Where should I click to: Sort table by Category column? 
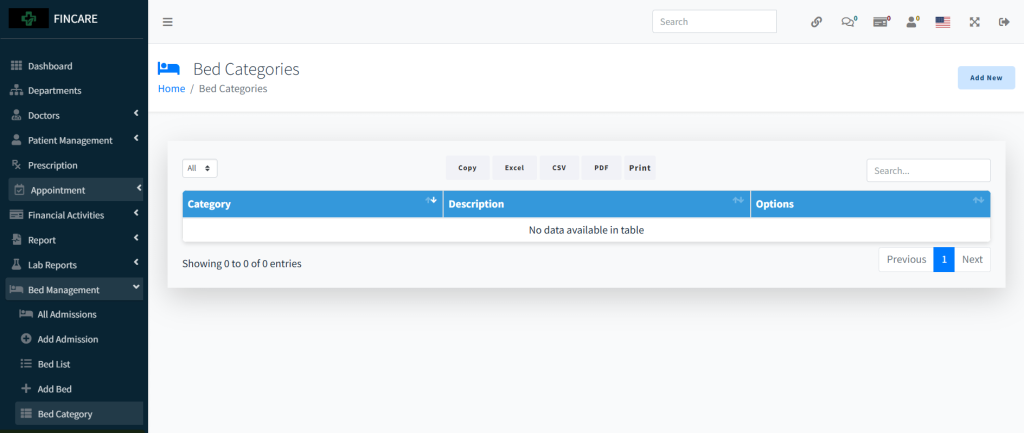pyautogui.click(x=312, y=204)
